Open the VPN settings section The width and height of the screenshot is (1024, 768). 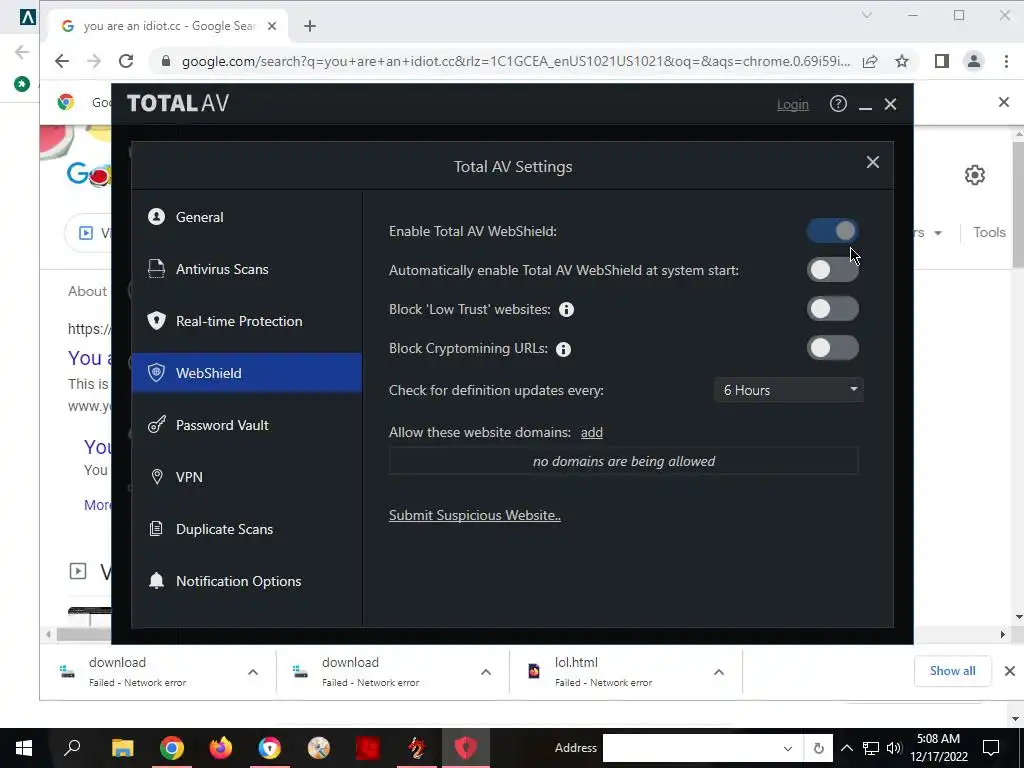246,477
